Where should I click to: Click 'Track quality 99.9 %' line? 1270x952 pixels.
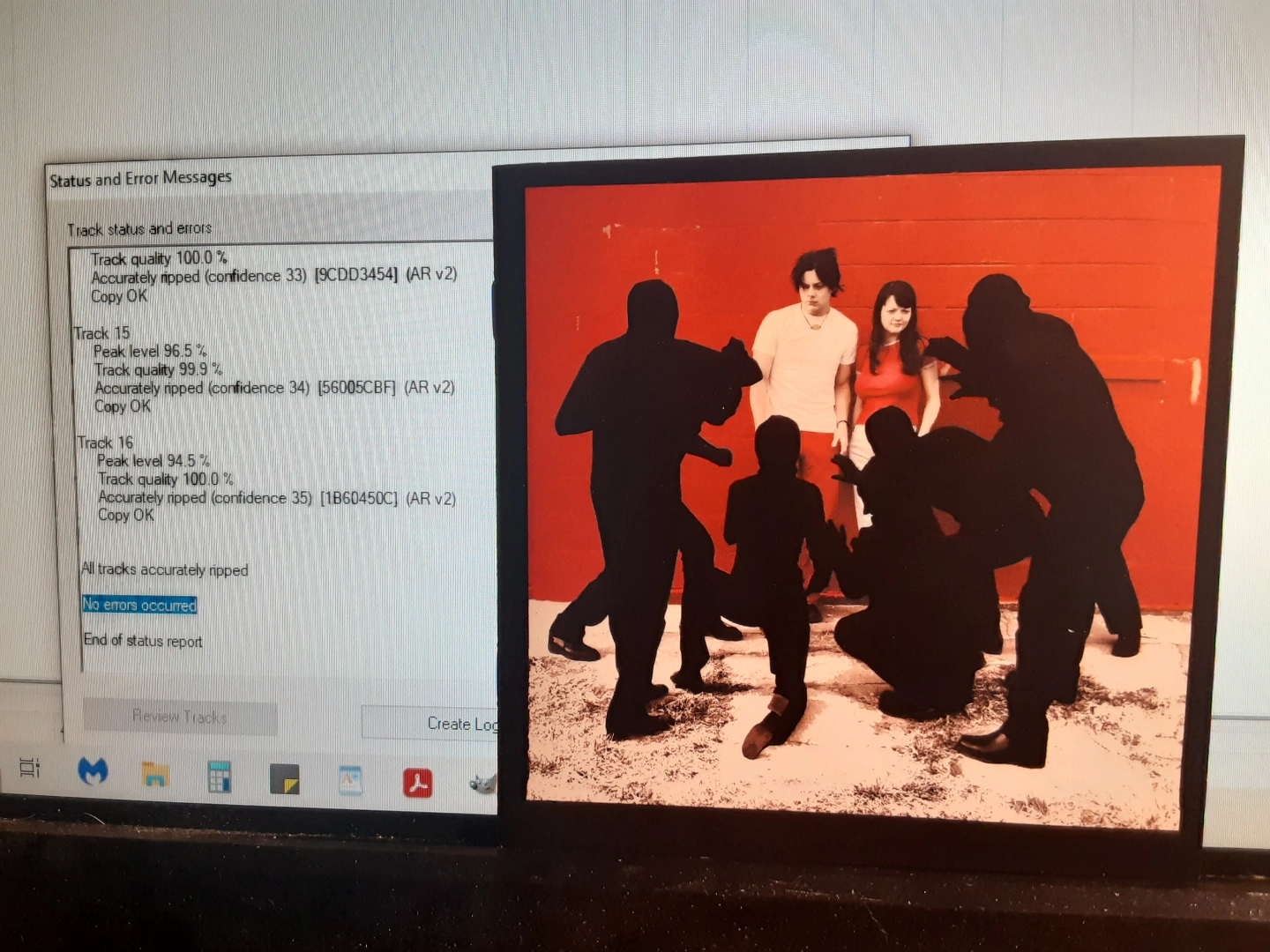coord(159,369)
